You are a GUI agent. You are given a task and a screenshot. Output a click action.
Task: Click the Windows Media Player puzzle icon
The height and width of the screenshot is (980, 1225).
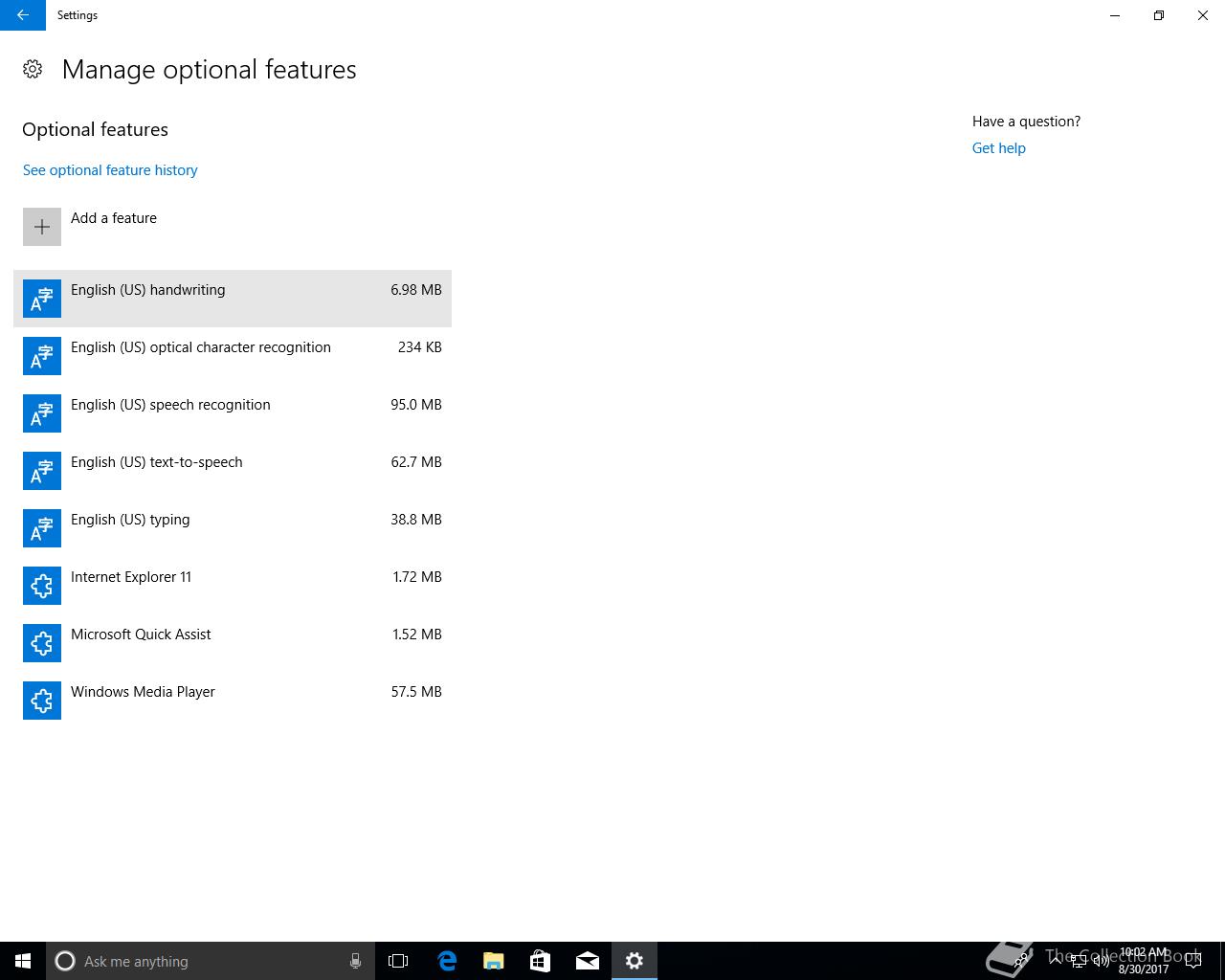coord(42,701)
